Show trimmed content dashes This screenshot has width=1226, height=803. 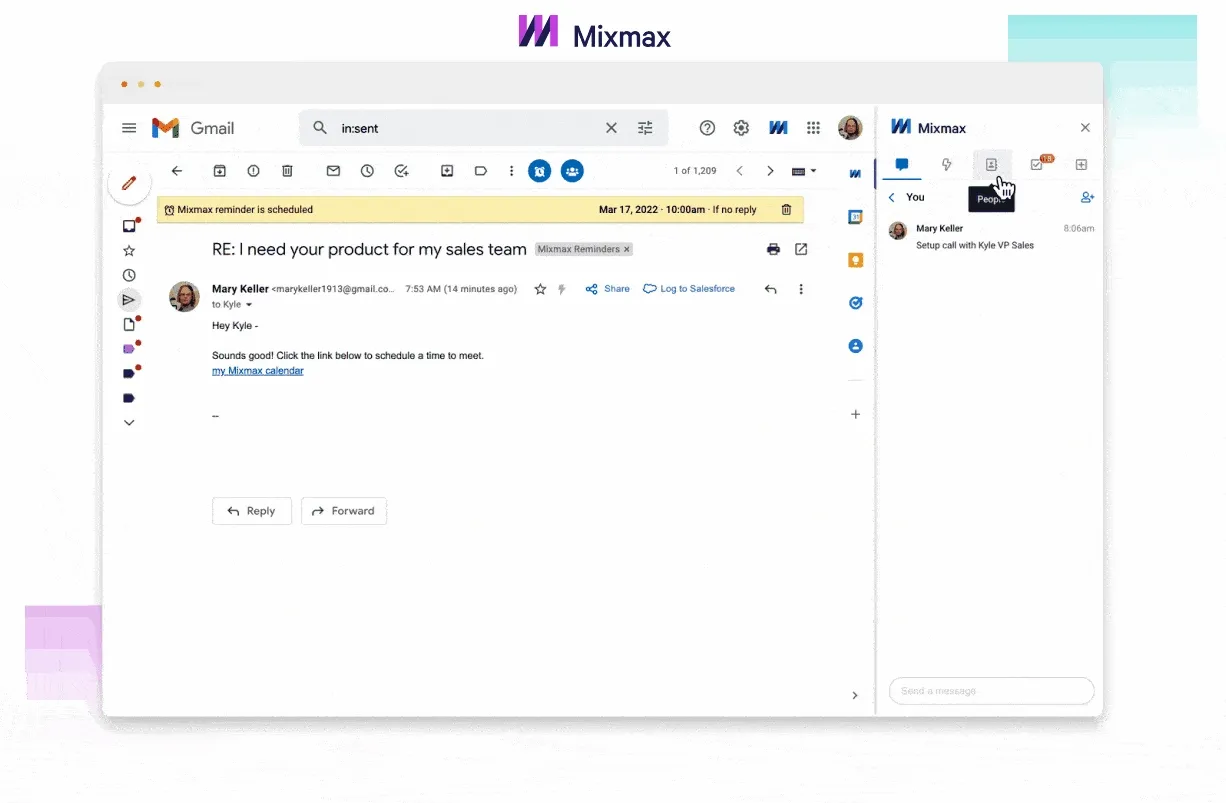point(215,415)
